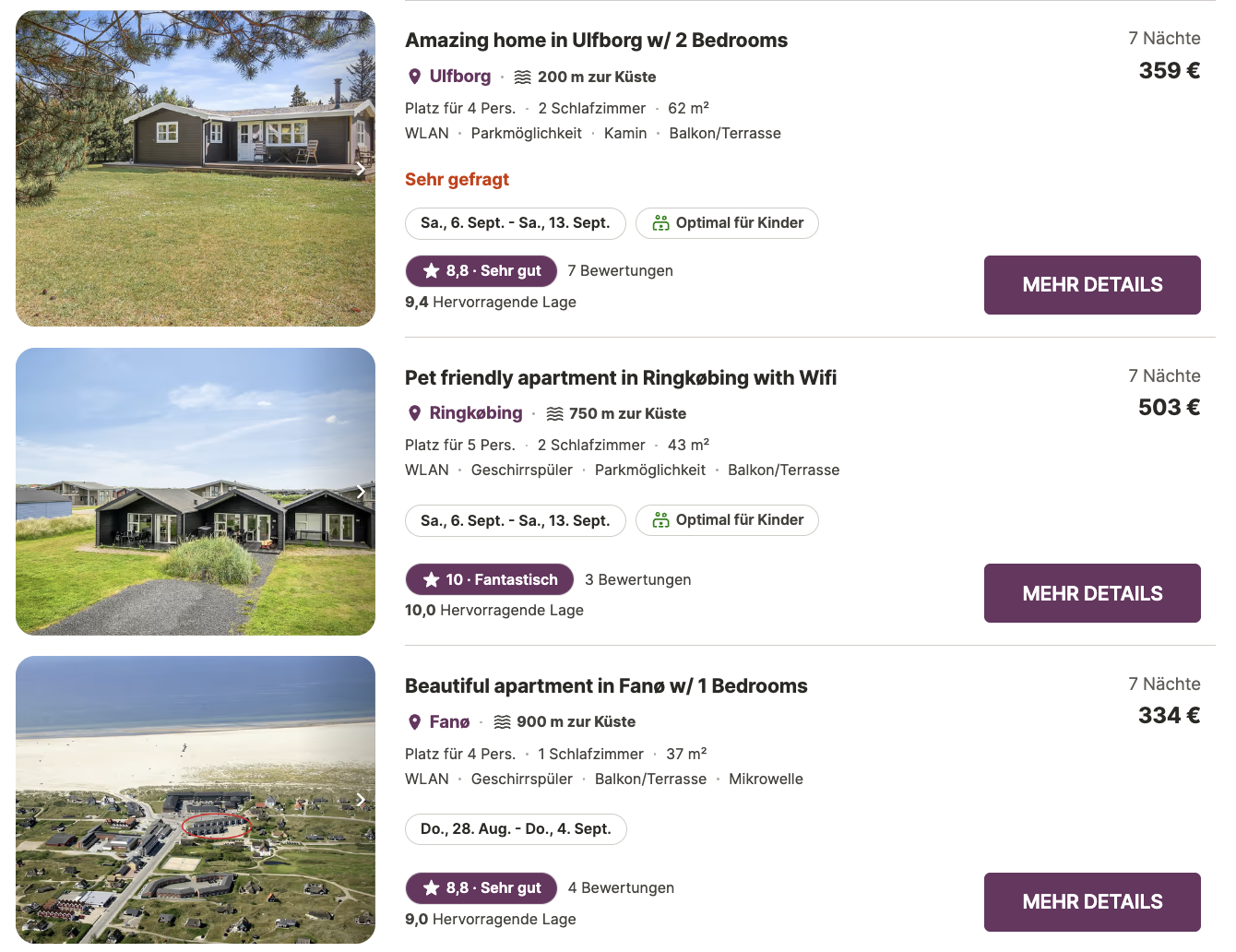Select the Do., 28. Aug. - Do., 4. Sept. date chip
The height and width of the screenshot is (952, 1236).
click(x=516, y=829)
